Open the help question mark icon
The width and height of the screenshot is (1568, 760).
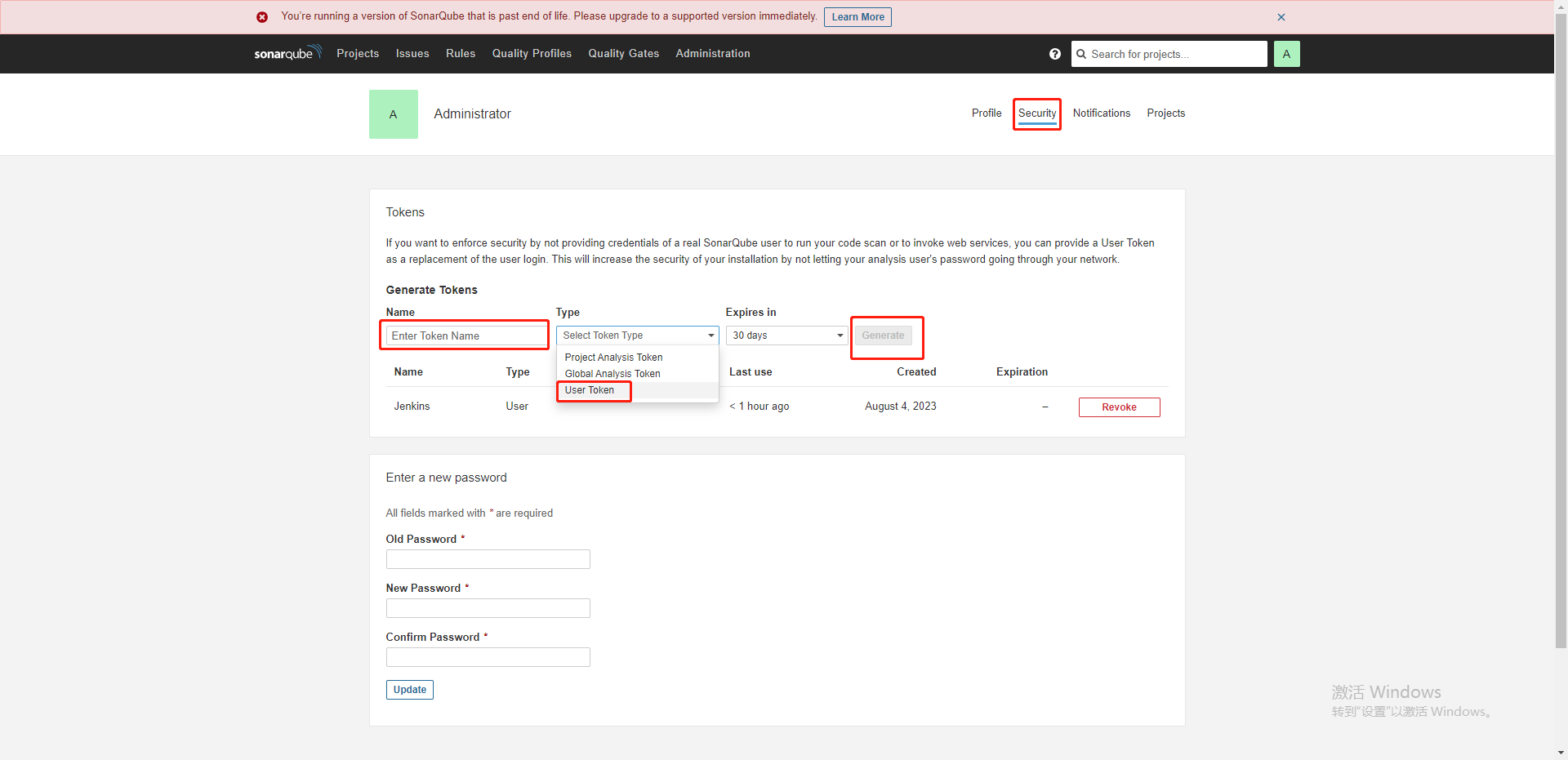click(x=1055, y=54)
